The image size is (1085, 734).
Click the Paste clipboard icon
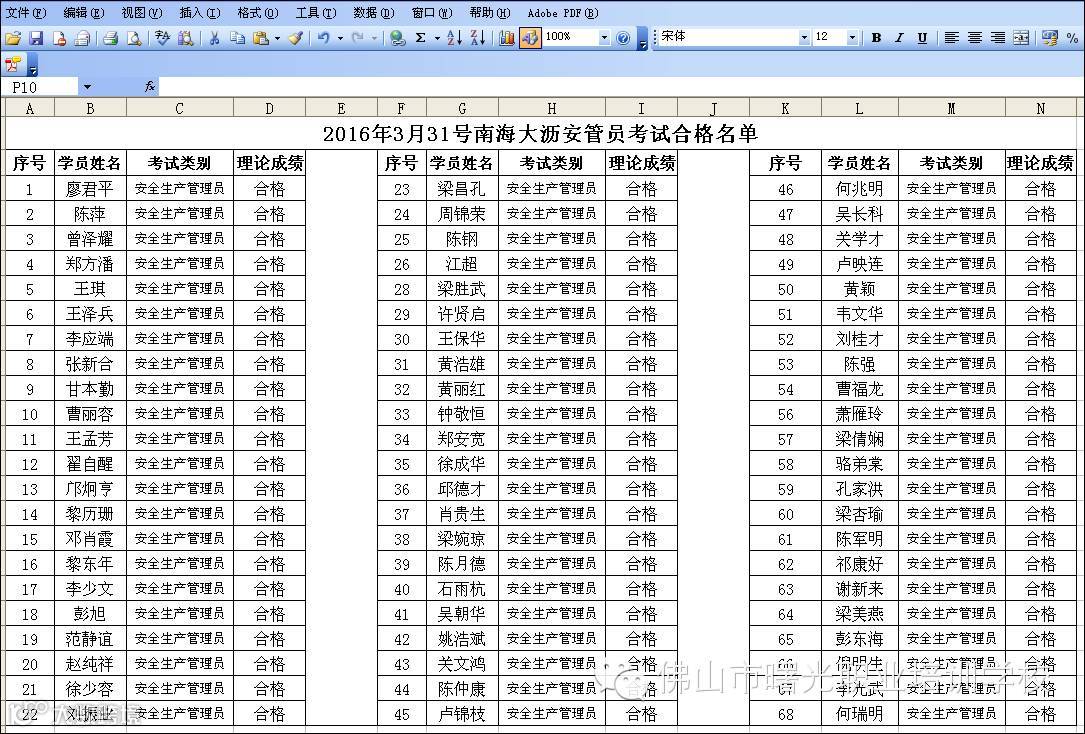(261, 39)
